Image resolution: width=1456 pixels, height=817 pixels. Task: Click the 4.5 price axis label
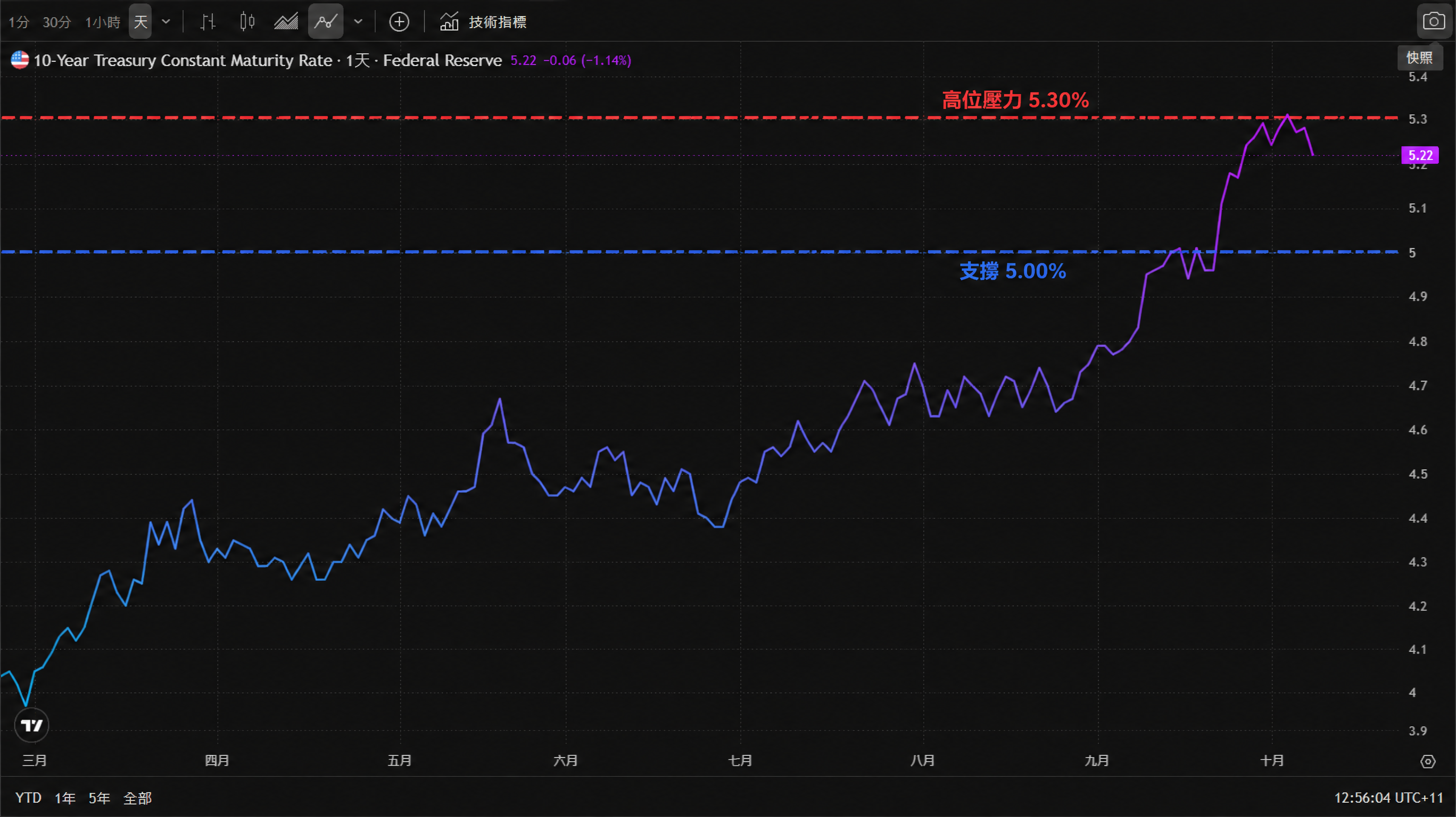[x=1418, y=474]
